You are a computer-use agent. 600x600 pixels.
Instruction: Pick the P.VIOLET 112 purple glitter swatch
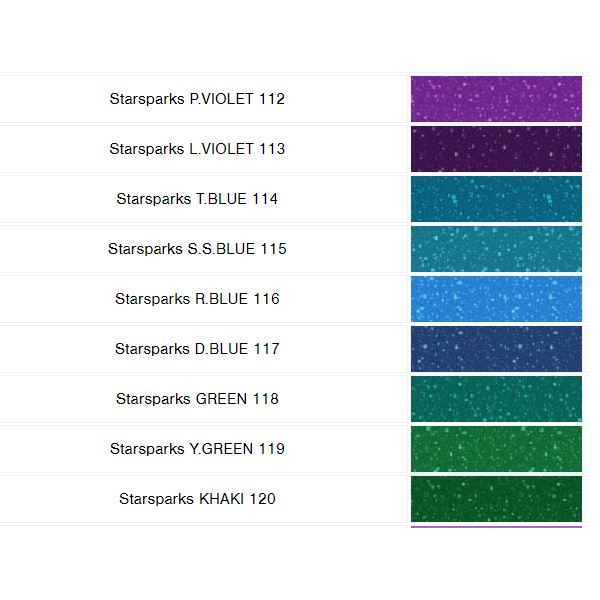point(496,99)
